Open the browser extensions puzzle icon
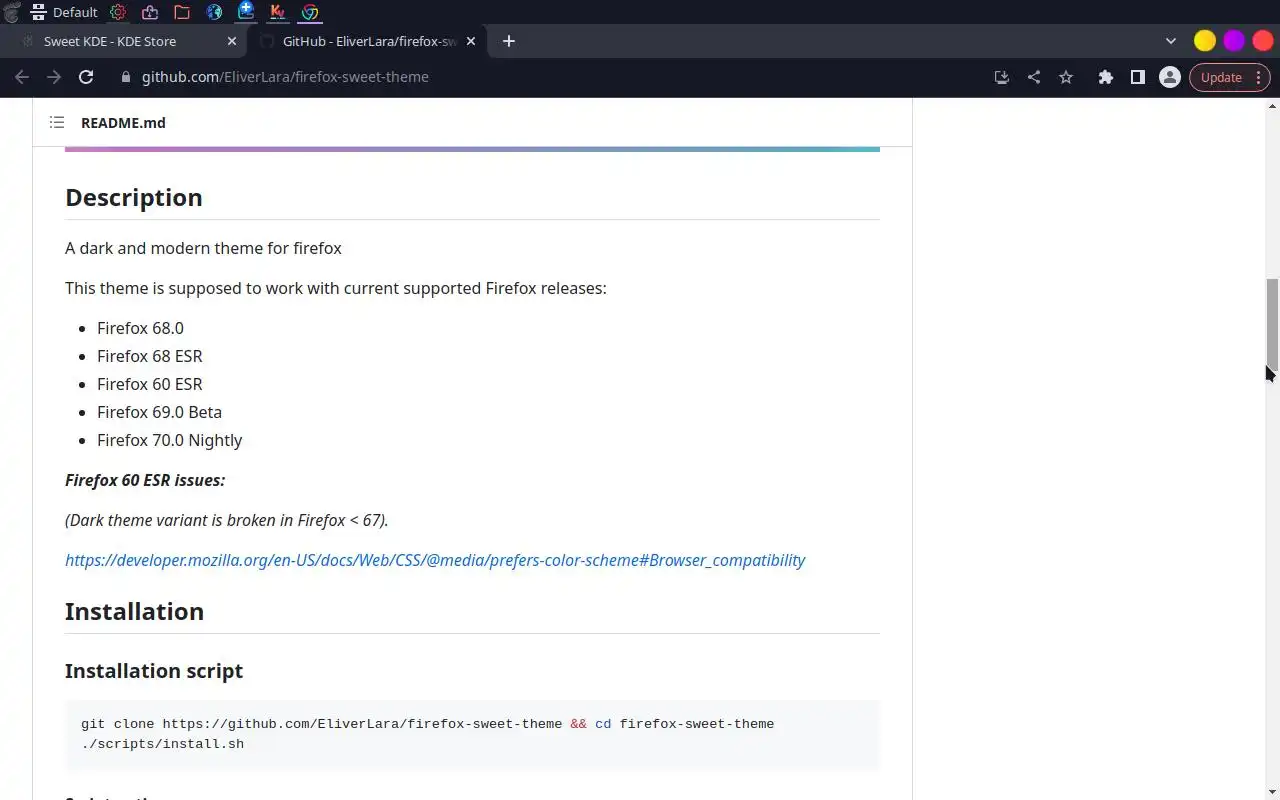This screenshot has height=800, width=1280. (x=1105, y=77)
